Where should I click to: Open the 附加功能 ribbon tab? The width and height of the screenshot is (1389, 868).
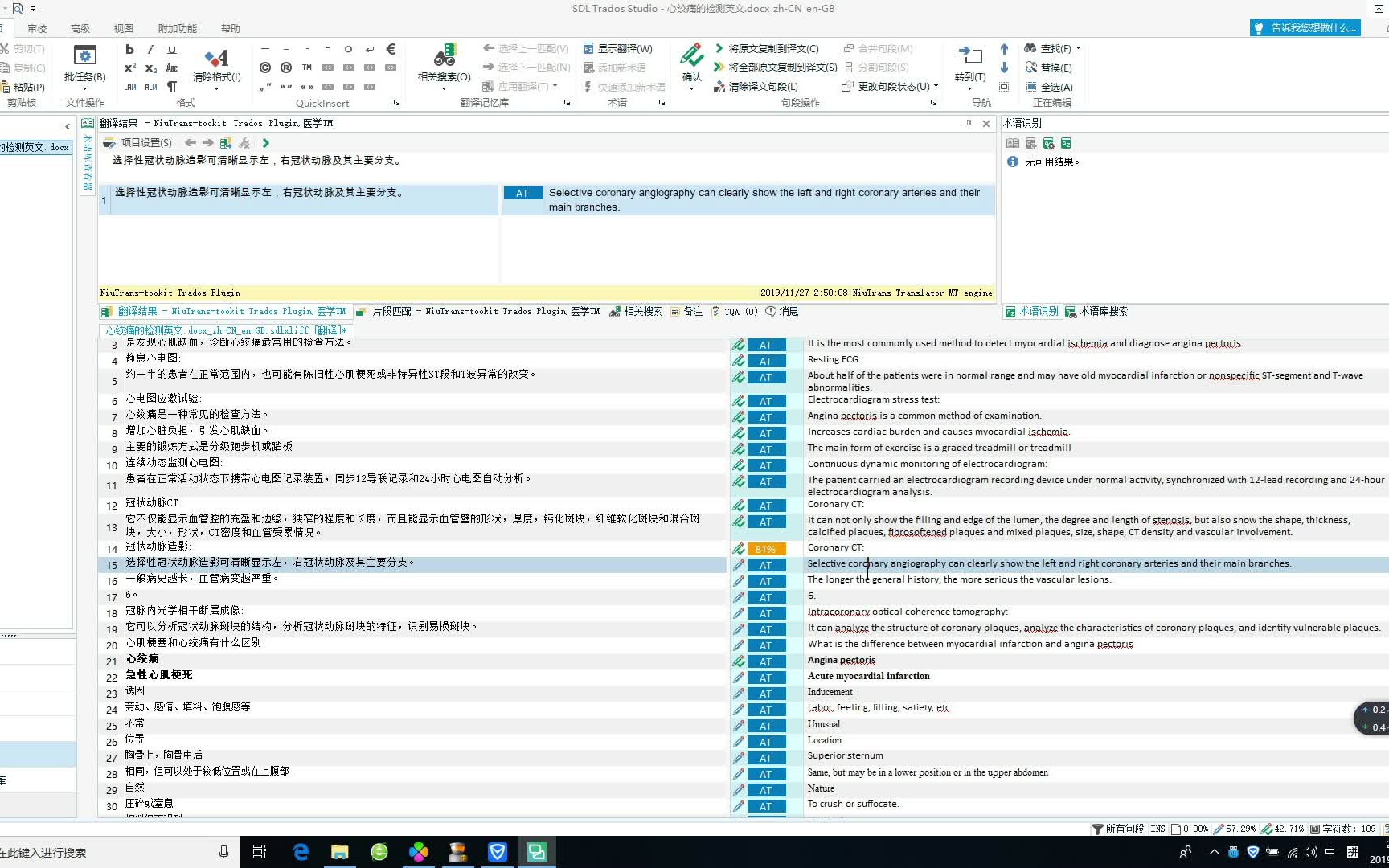pyautogui.click(x=178, y=28)
